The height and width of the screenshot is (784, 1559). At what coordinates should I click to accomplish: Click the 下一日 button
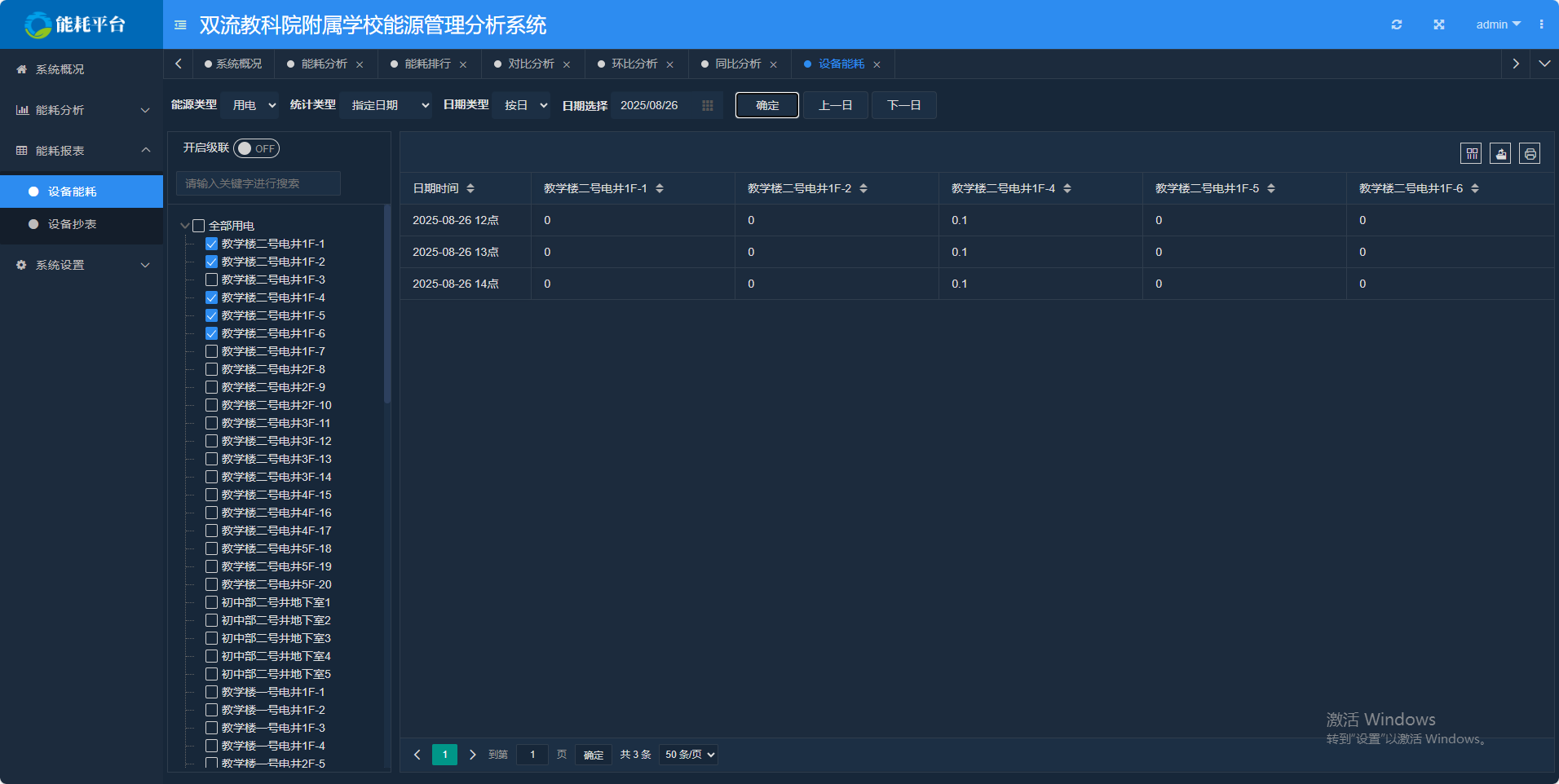tap(903, 105)
